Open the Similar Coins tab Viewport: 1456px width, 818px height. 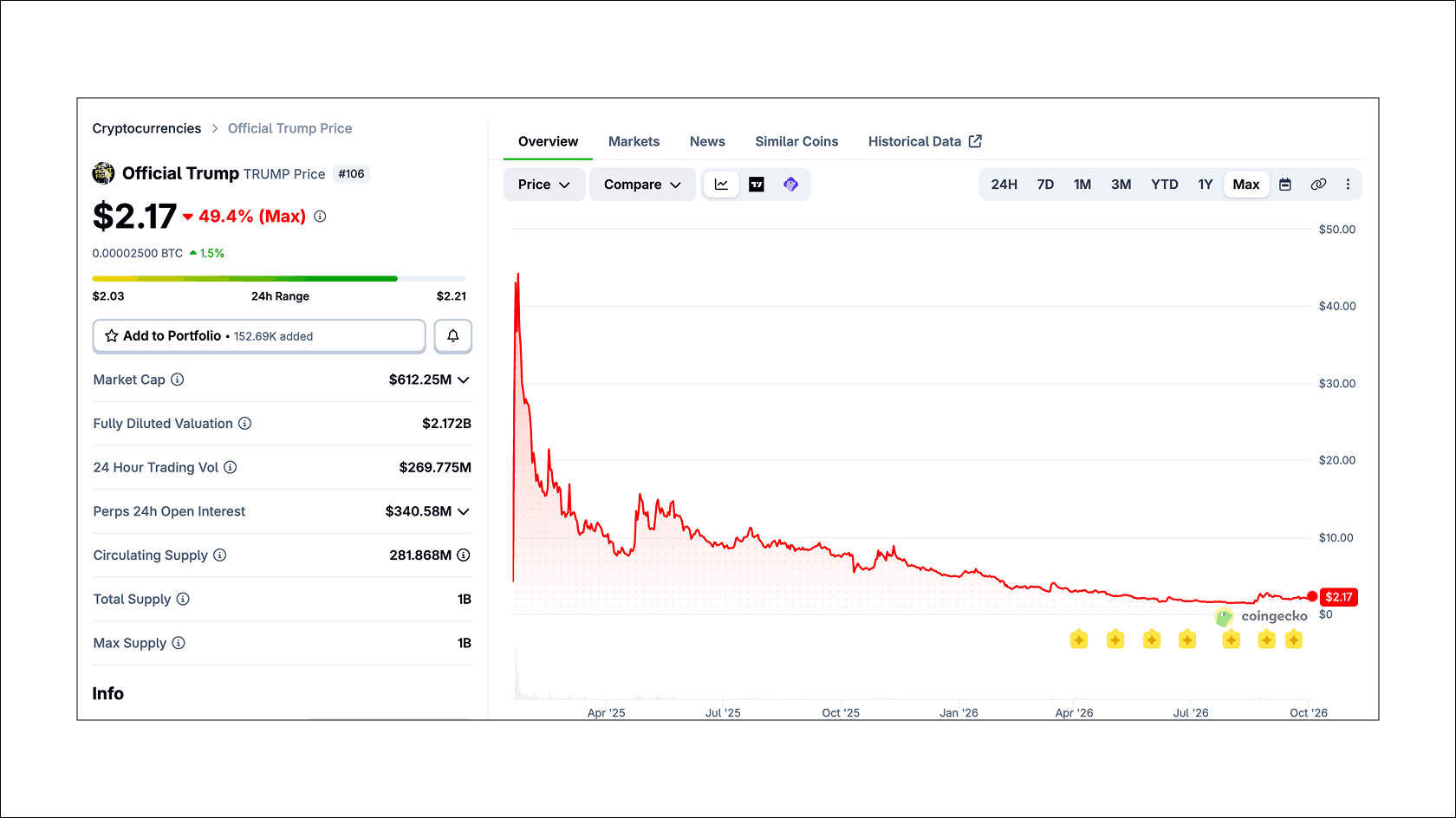coord(796,141)
